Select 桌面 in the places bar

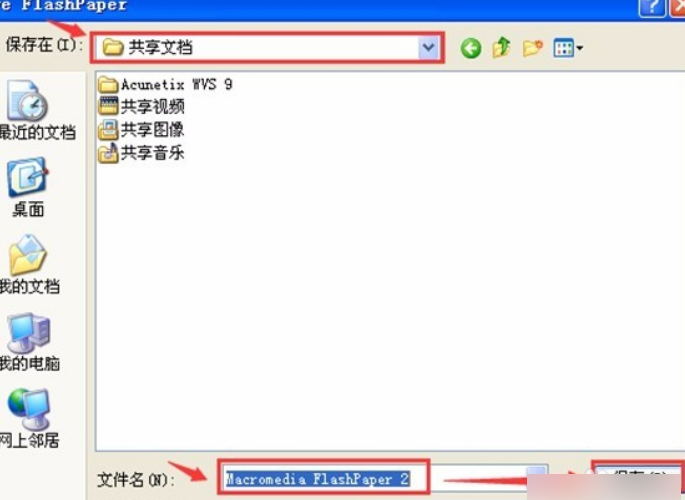tap(28, 187)
